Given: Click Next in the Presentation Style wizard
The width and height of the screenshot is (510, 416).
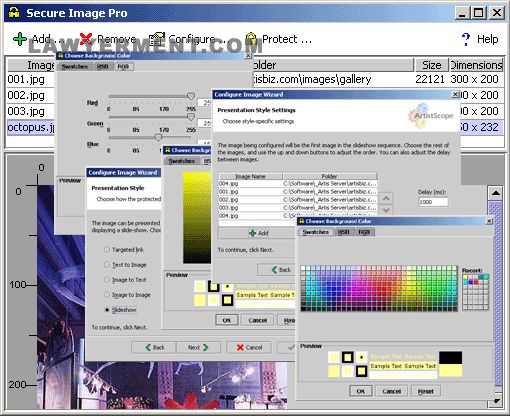Looking at the screenshot, I should tap(198, 347).
